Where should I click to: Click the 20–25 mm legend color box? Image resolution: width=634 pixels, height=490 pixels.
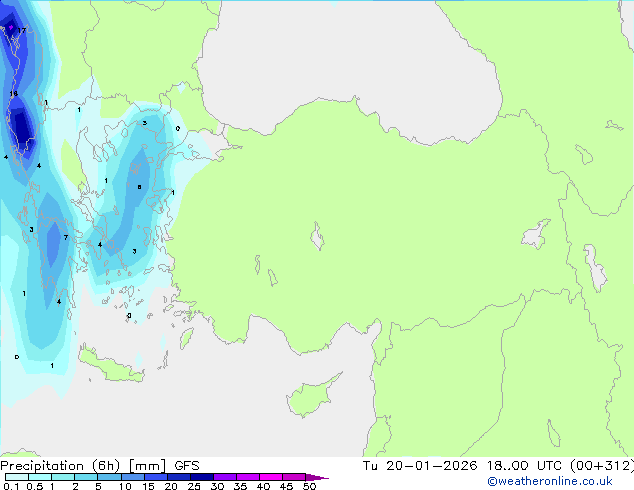click(178, 477)
